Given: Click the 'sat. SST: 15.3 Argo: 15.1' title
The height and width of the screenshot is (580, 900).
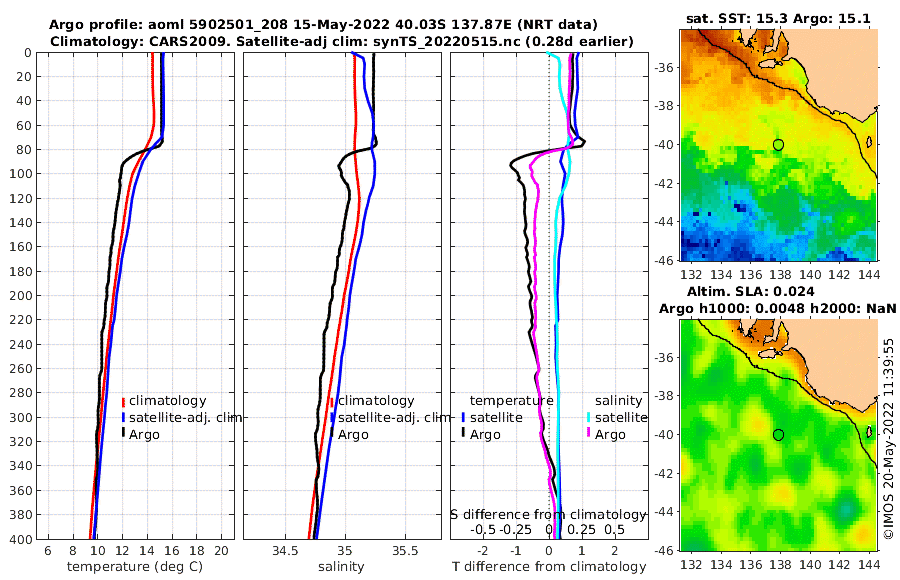Looking at the screenshot, I should (x=778, y=18).
